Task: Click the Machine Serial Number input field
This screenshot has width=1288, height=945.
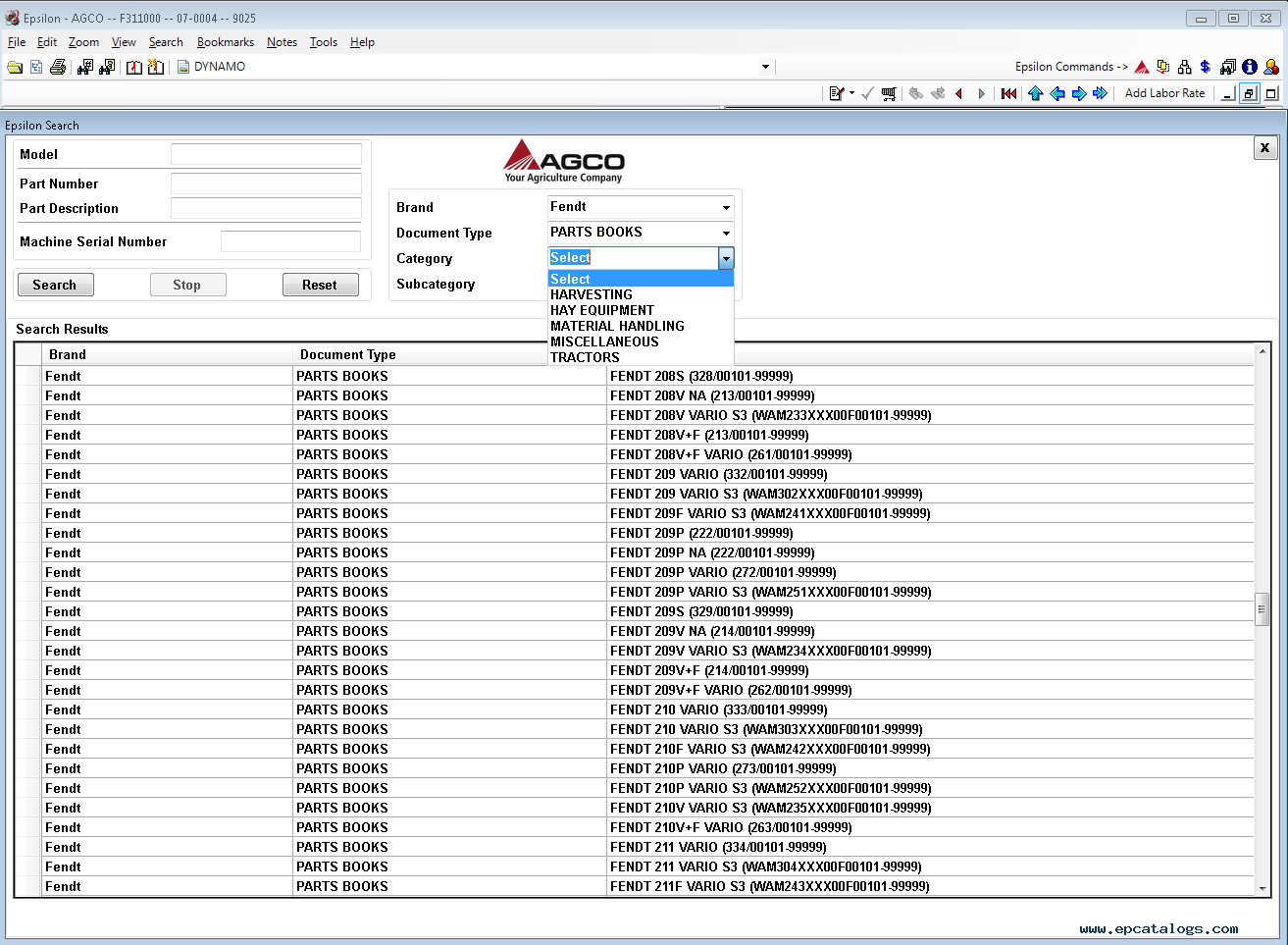Action: pos(290,241)
